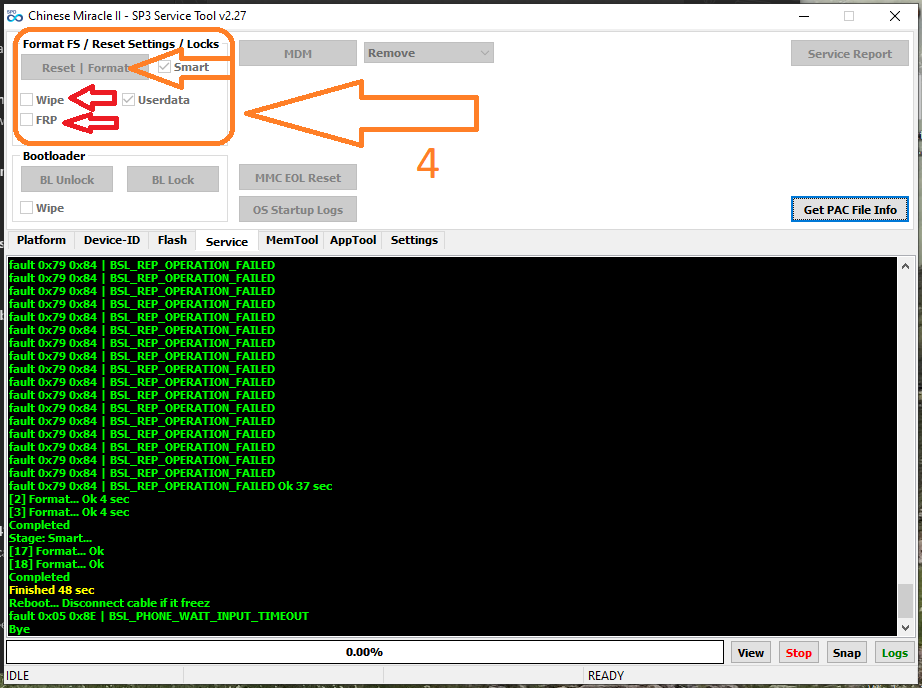Click the log scrollbar up arrow

coord(906,266)
